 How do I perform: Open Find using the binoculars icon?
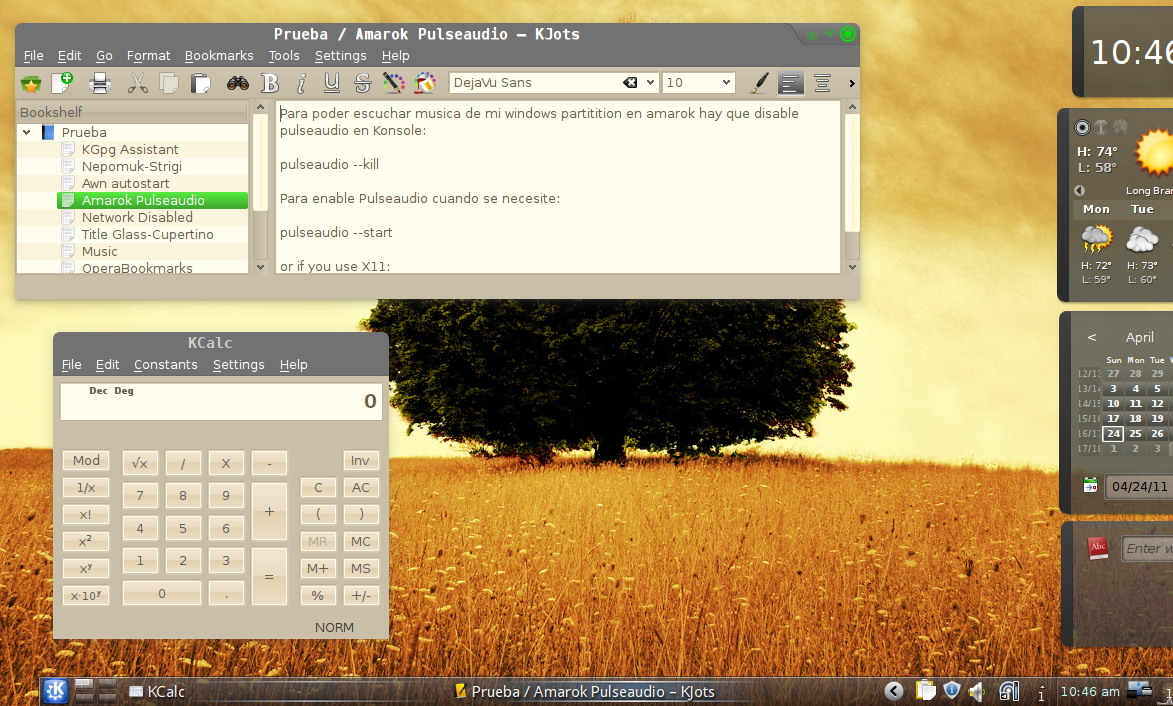(x=238, y=83)
